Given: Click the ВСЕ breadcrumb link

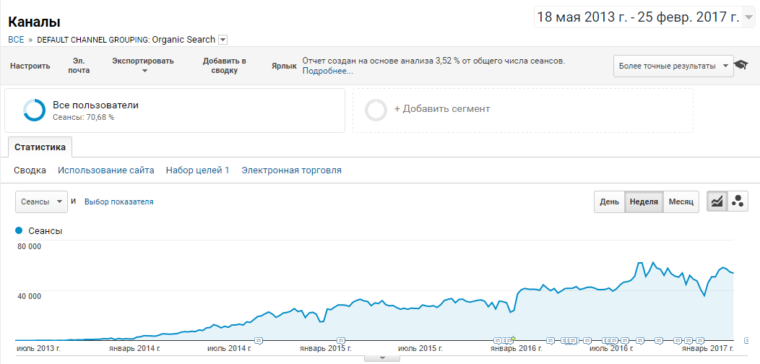Looking at the screenshot, I should pyautogui.click(x=16, y=40).
